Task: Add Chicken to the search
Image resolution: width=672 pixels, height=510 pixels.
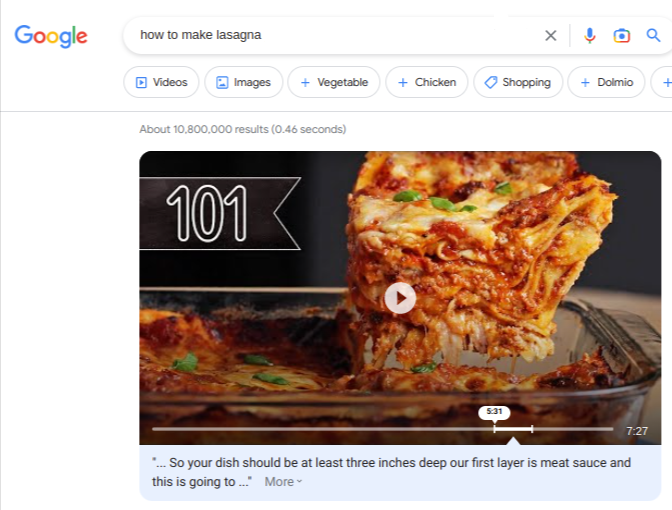Action: pyautogui.click(x=426, y=82)
